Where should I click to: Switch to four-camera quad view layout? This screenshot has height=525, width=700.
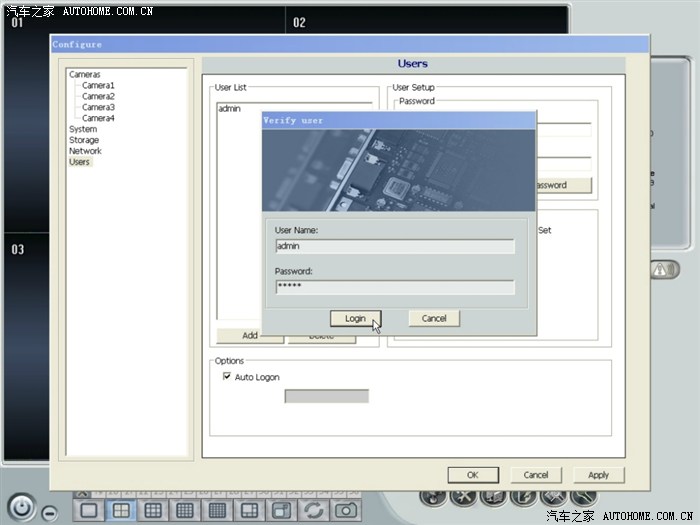click(x=121, y=510)
